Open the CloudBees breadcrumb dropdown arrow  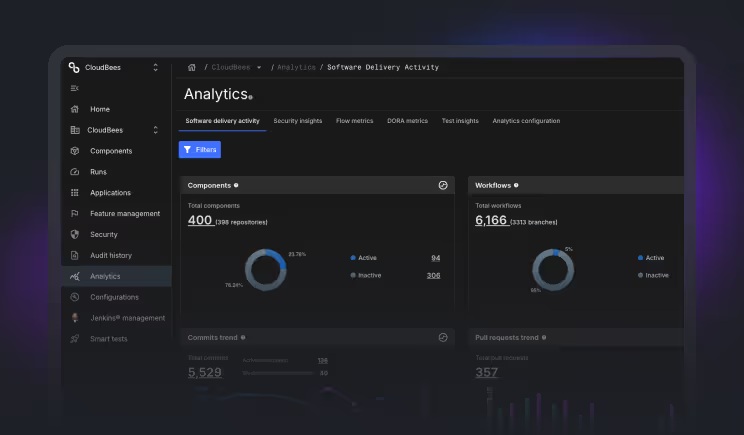click(259, 67)
